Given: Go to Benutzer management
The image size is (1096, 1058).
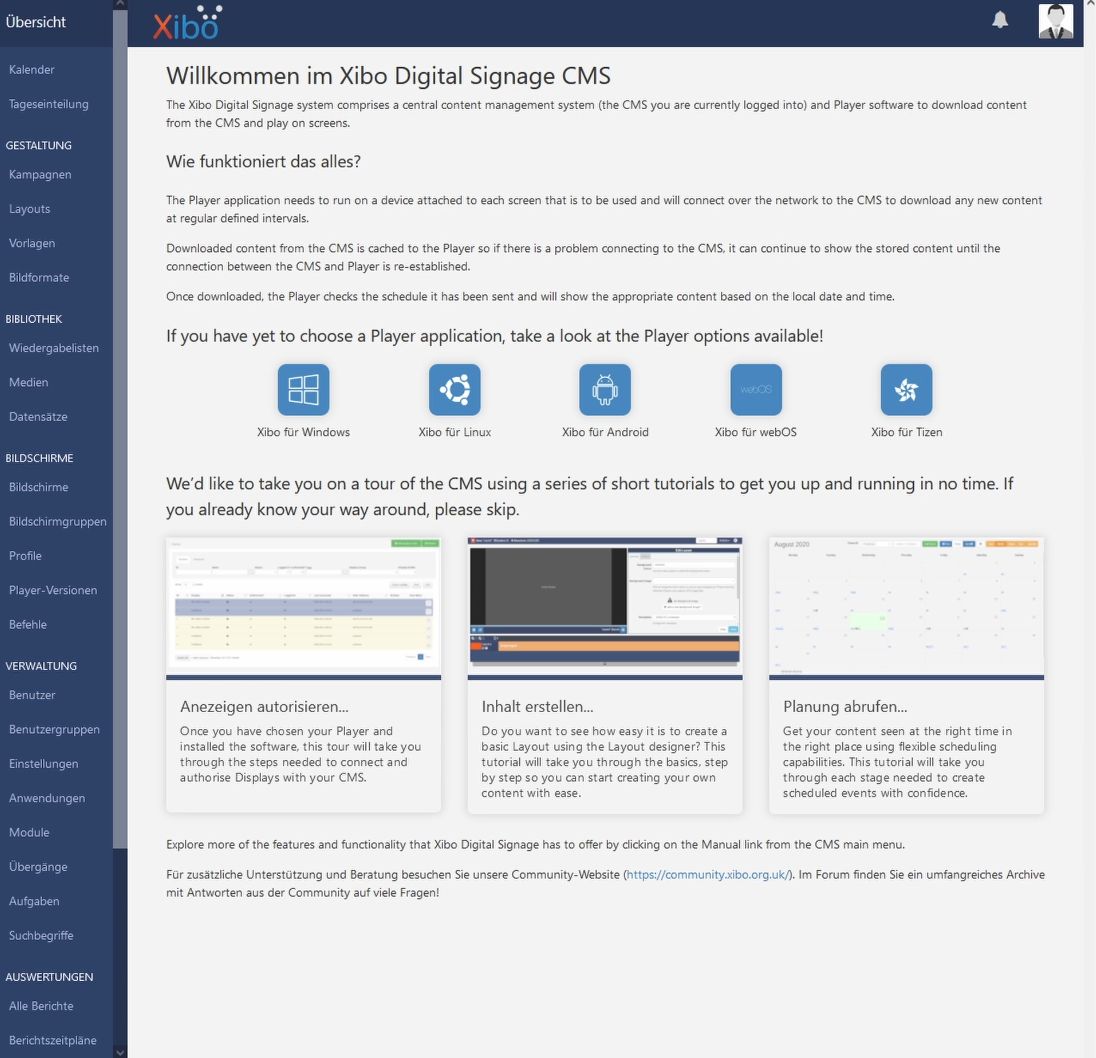Looking at the screenshot, I should 32,695.
